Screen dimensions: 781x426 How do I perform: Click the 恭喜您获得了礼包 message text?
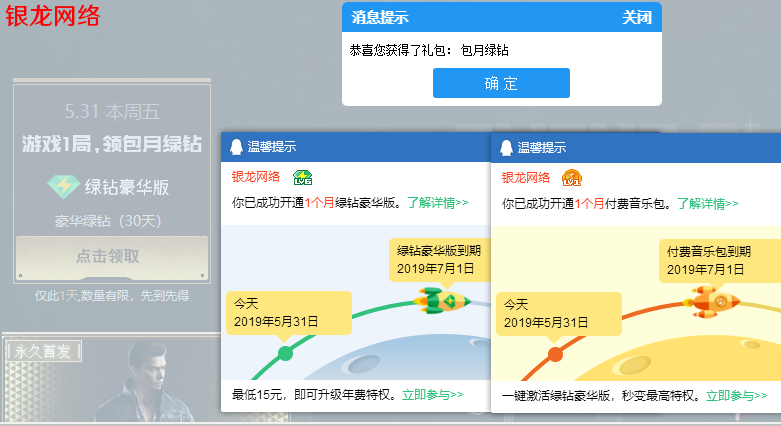(x=429, y=50)
